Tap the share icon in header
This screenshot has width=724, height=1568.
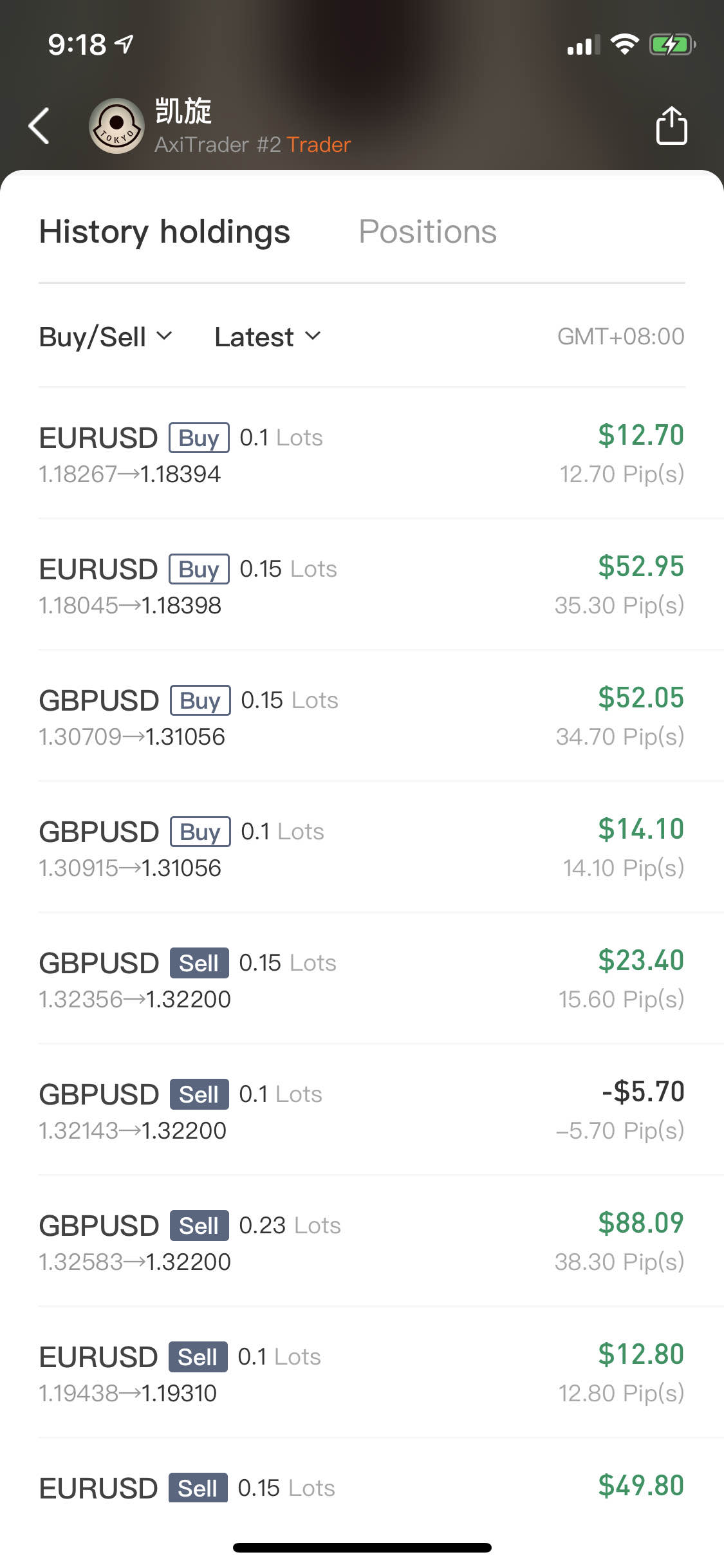point(671,125)
